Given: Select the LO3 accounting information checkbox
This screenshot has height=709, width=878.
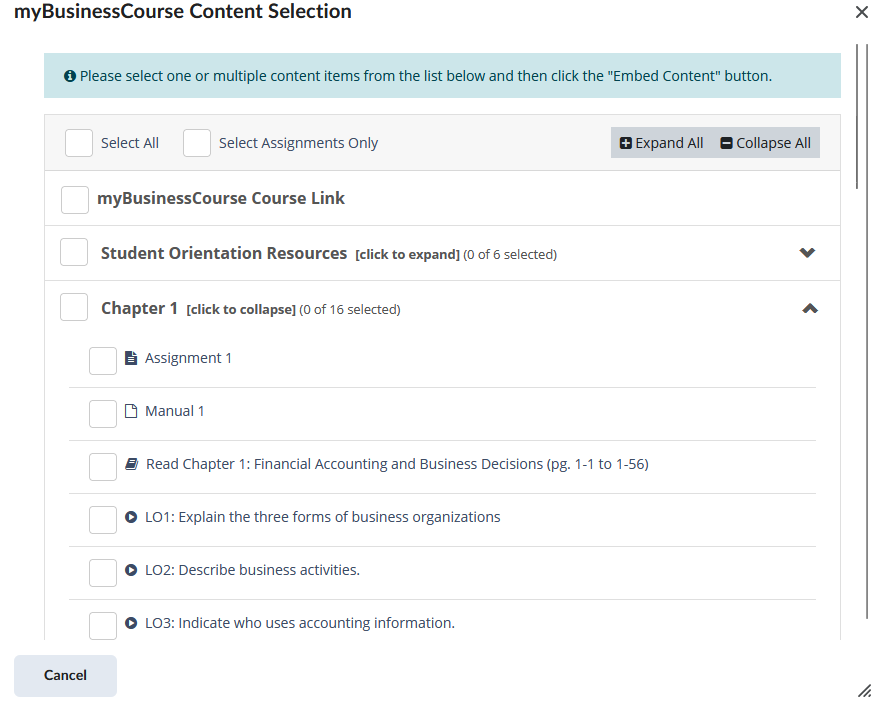Looking at the screenshot, I should point(103,626).
